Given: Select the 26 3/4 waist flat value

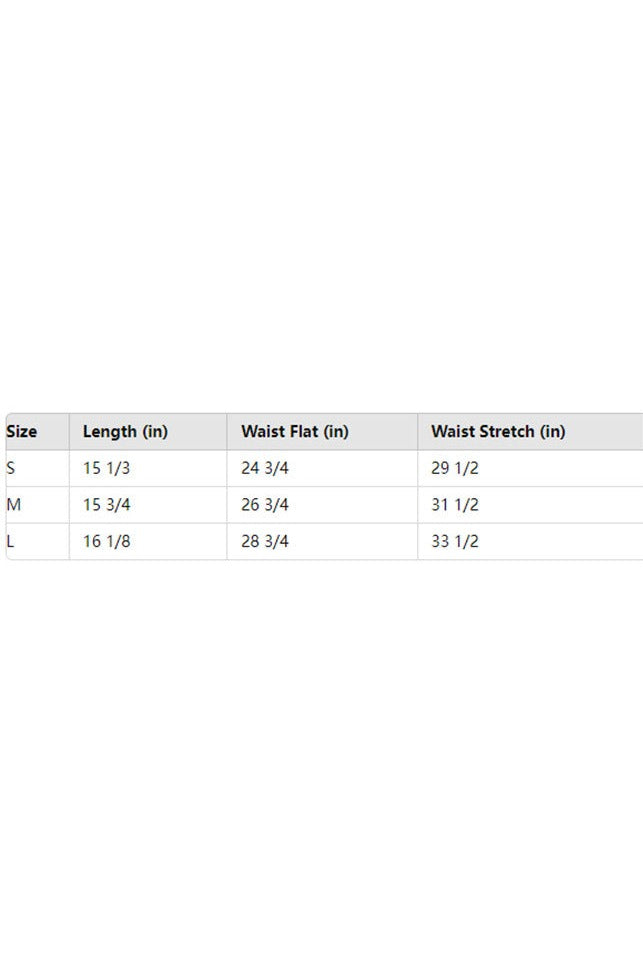Looking at the screenshot, I should pos(265,505).
